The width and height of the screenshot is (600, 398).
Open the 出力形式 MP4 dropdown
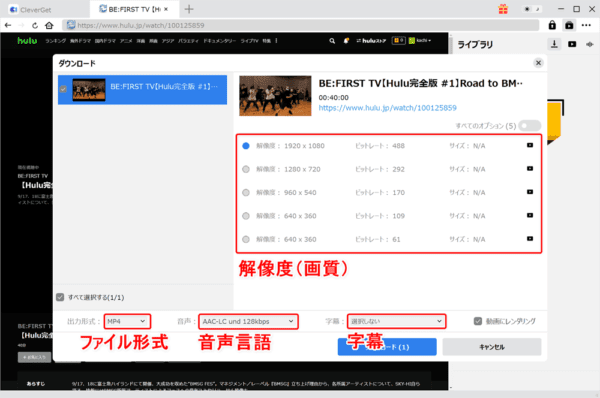point(127,321)
